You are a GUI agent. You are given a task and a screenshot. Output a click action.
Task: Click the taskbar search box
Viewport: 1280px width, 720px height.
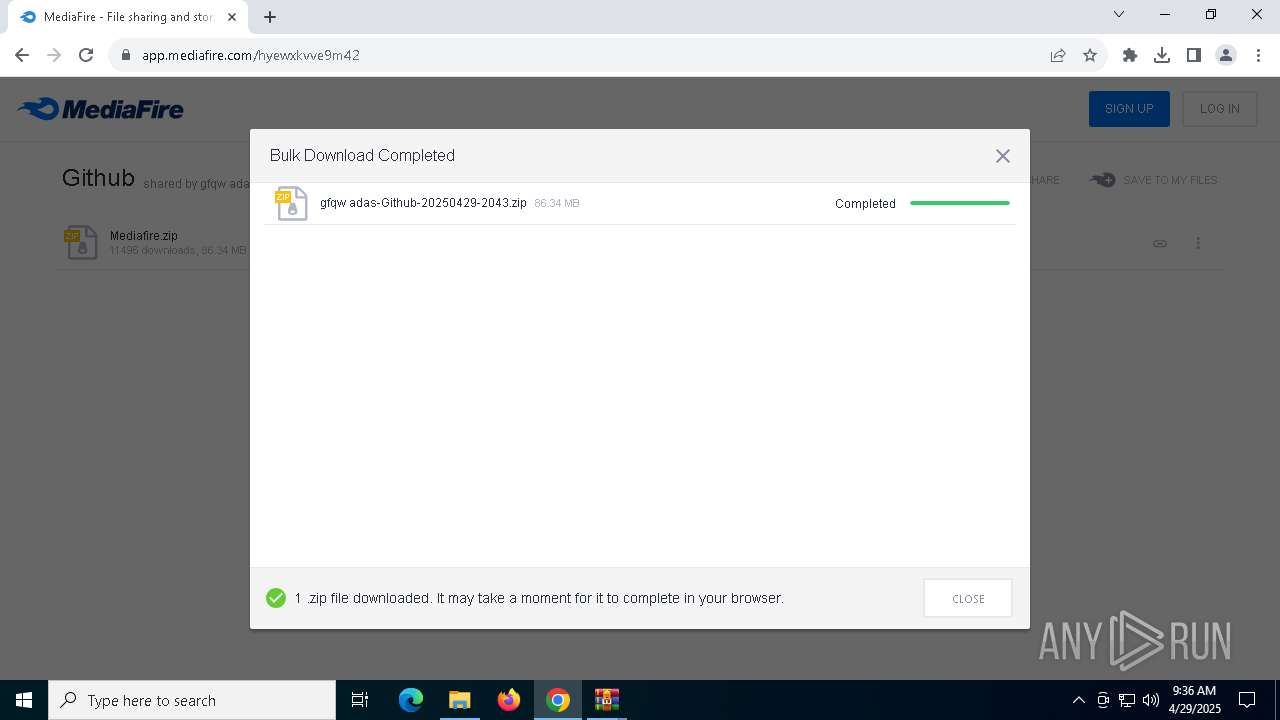[192, 700]
